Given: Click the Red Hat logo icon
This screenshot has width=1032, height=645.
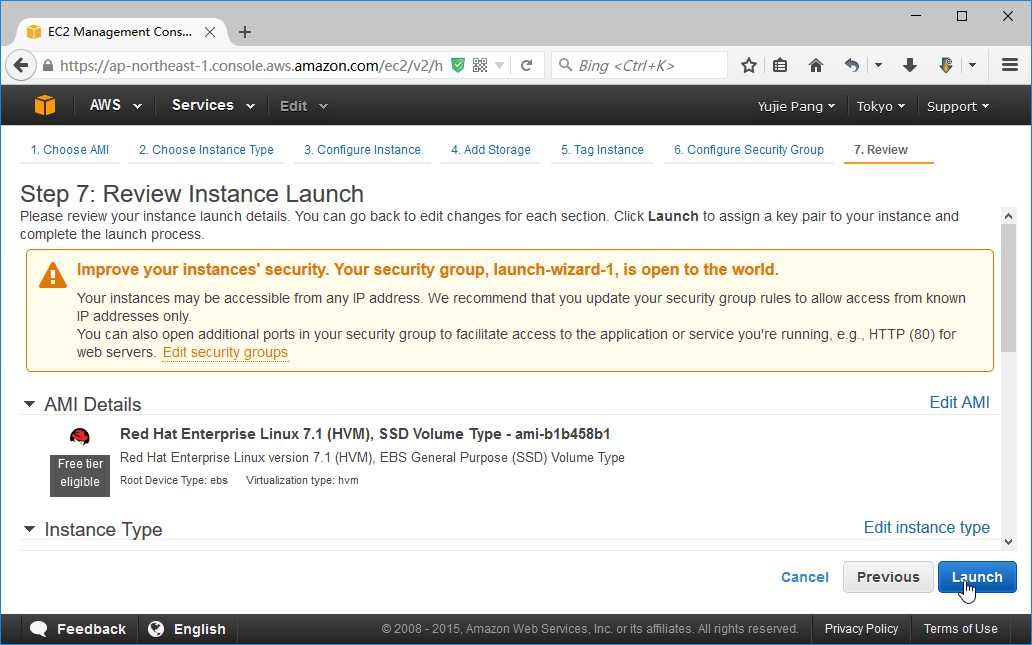Looking at the screenshot, I should (80, 436).
